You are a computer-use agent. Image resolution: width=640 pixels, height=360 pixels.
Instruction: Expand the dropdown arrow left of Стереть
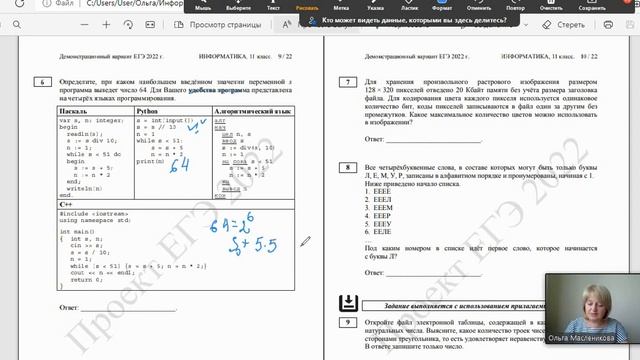pos(526,25)
